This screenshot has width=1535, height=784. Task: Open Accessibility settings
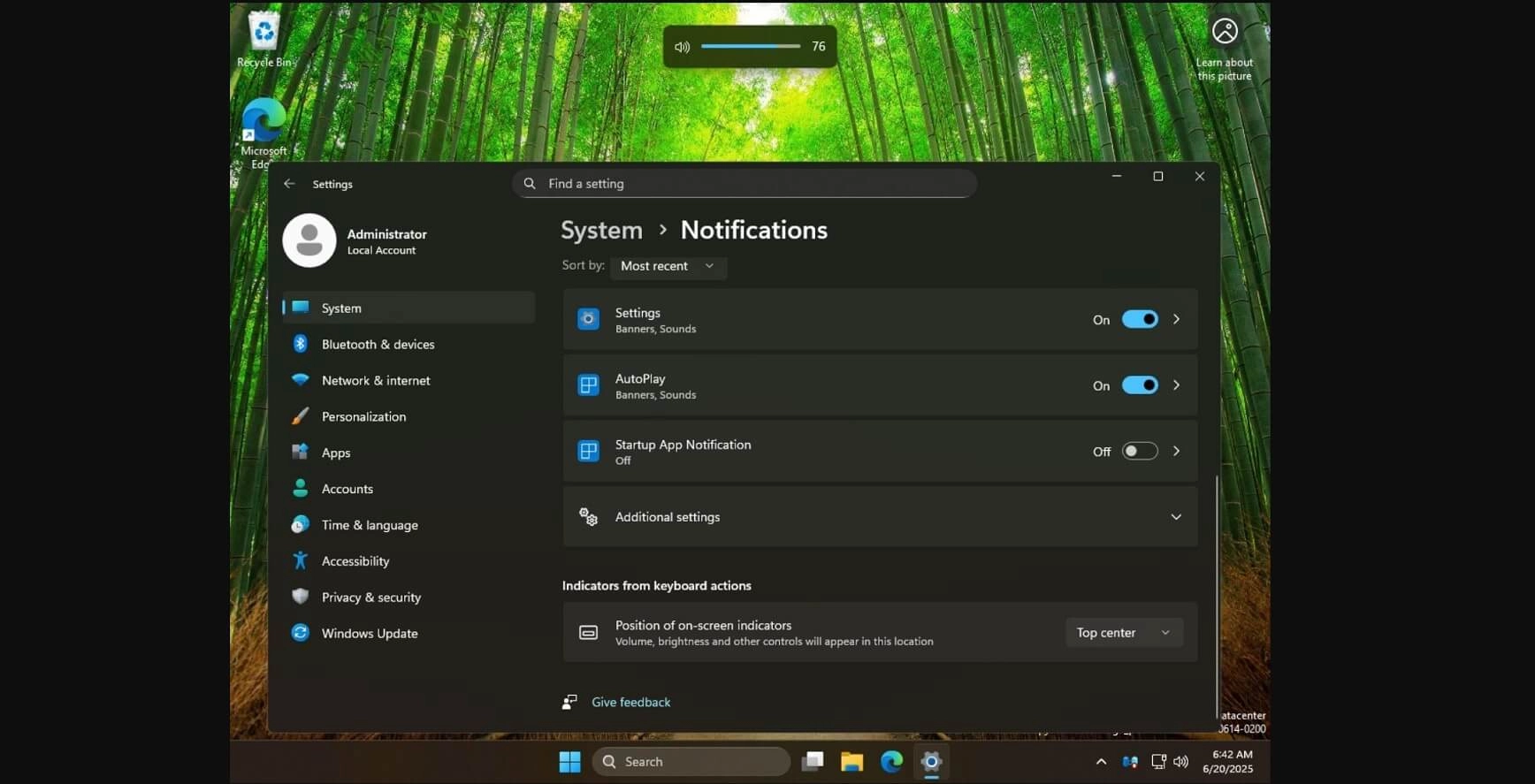click(x=409, y=561)
